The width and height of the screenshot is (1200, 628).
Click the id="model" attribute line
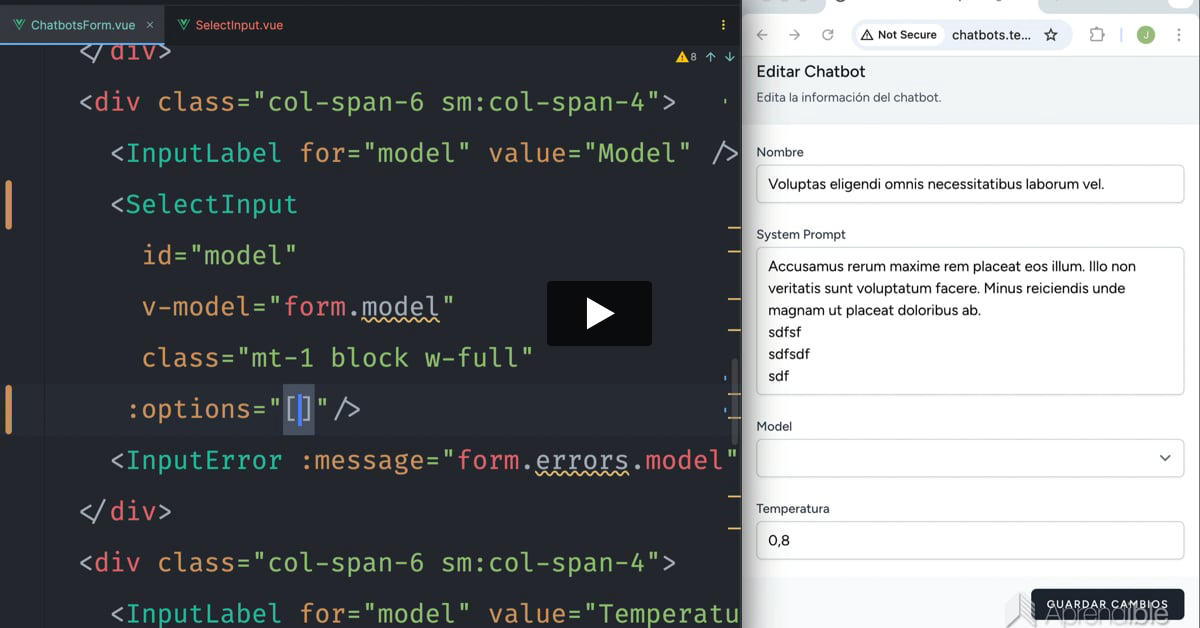tap(220, 256)
